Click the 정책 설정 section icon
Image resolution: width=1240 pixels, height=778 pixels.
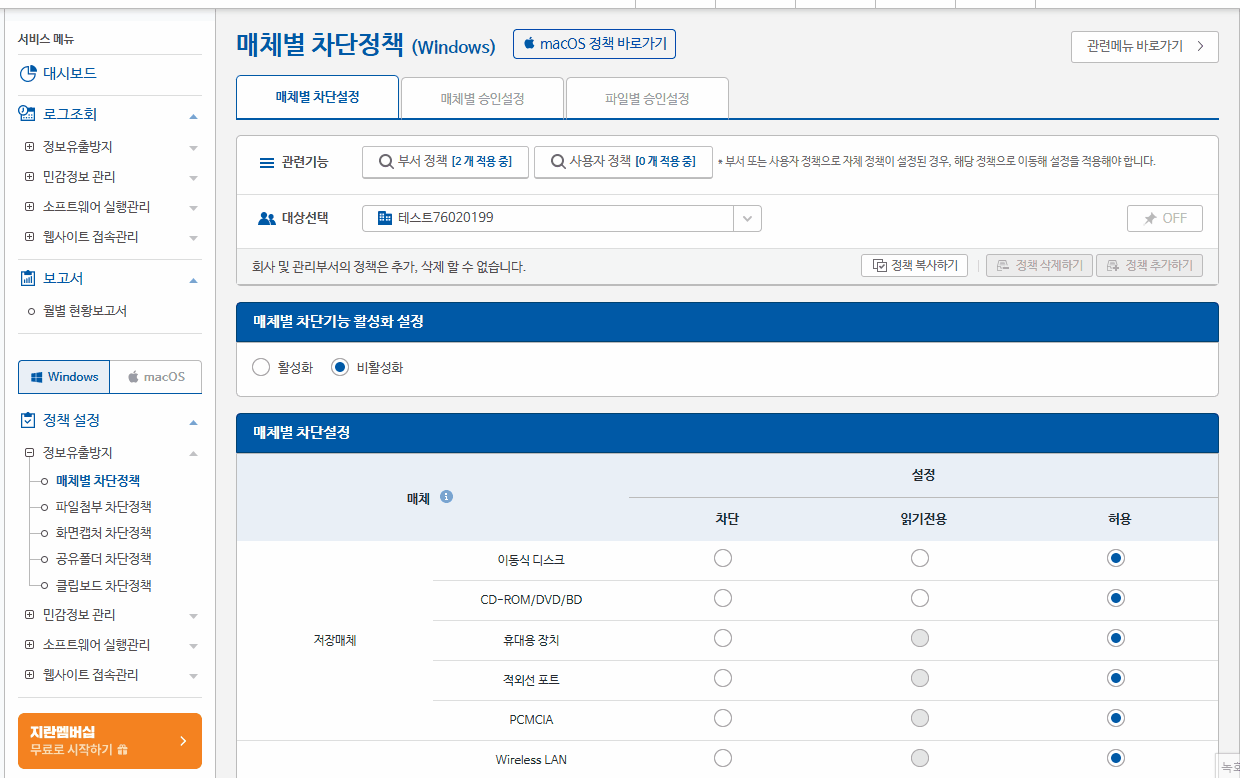pyautogui.click(x=29, y=421)
